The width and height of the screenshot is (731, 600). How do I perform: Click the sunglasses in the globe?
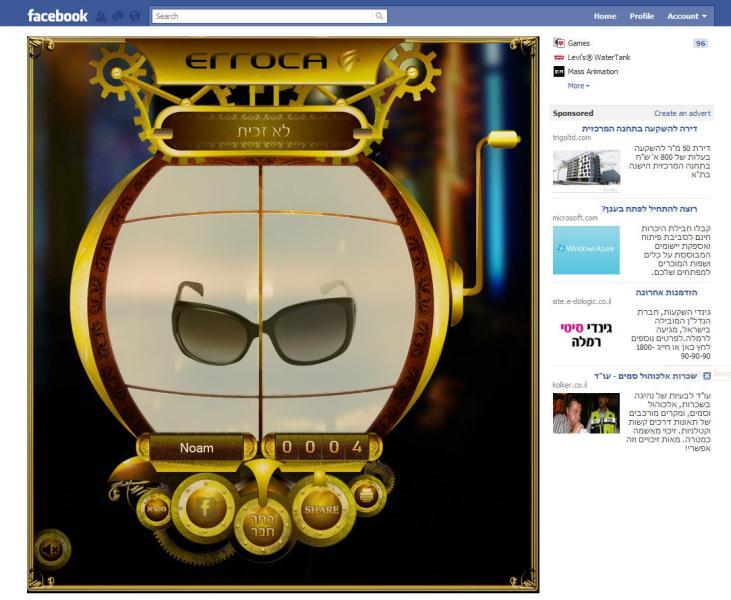click(x=263, y=323)
